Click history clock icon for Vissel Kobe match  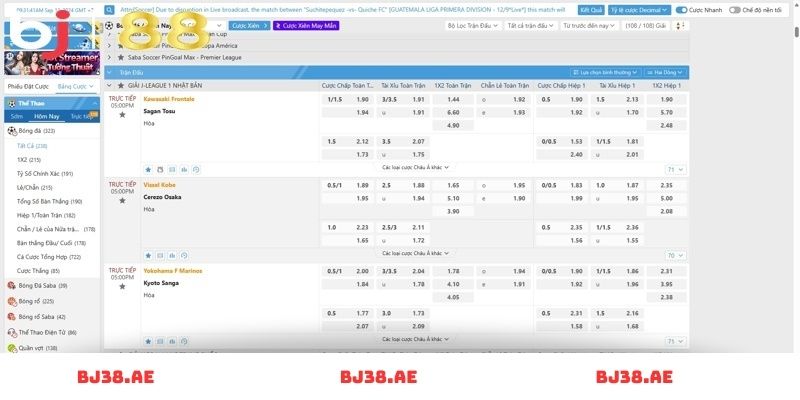tap(184, 255)
